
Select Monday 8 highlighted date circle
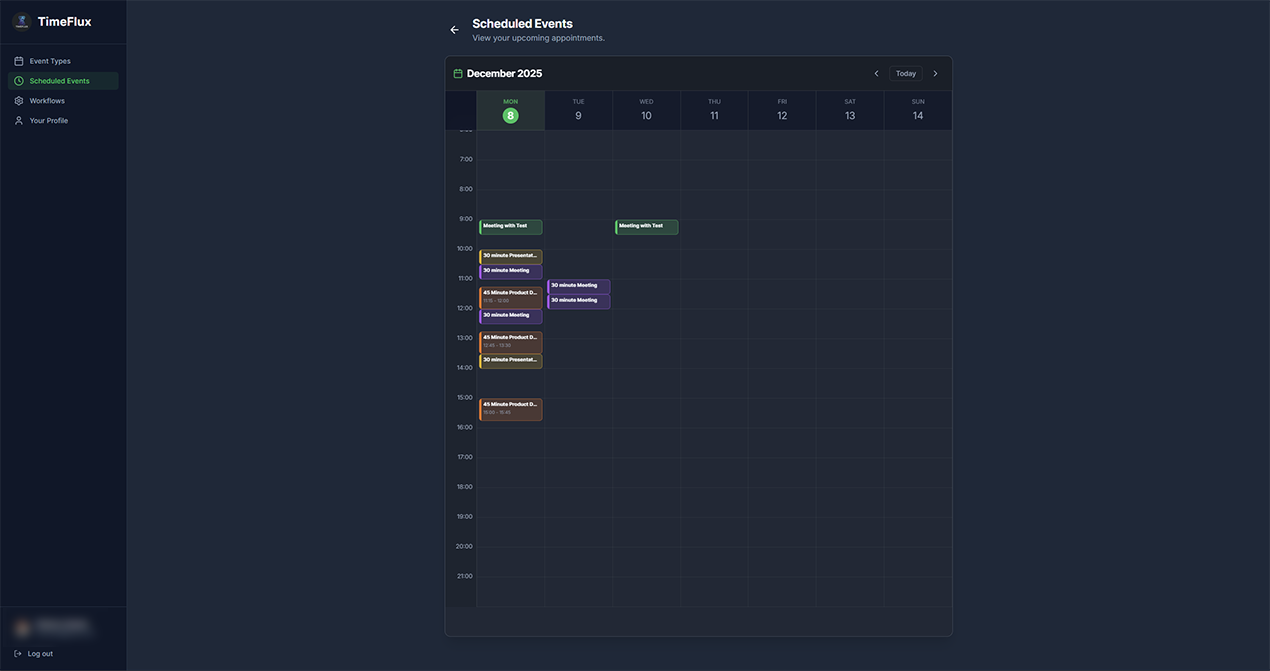510,115
